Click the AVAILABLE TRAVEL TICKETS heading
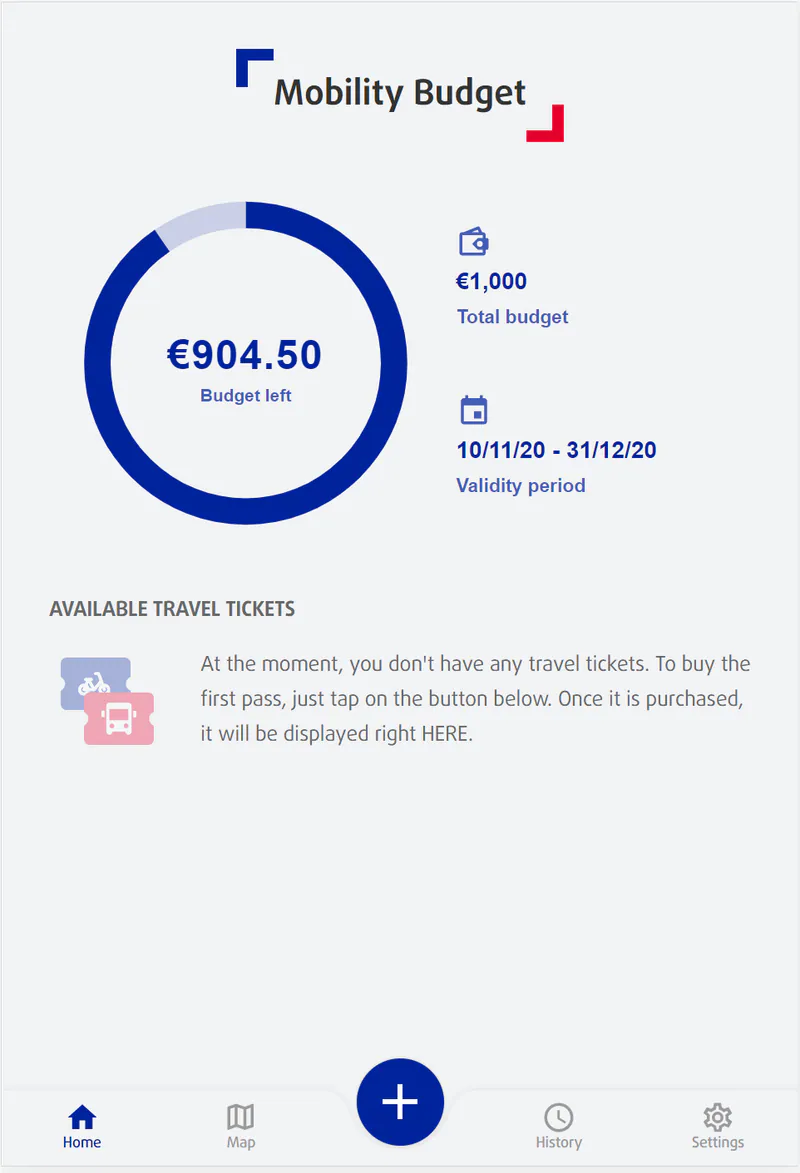This screenshot has width=800, height=1173. pos(172,608)
